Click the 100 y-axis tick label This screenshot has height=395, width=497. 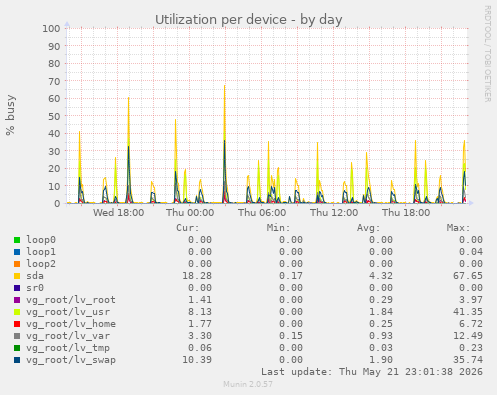pos(51,29)
